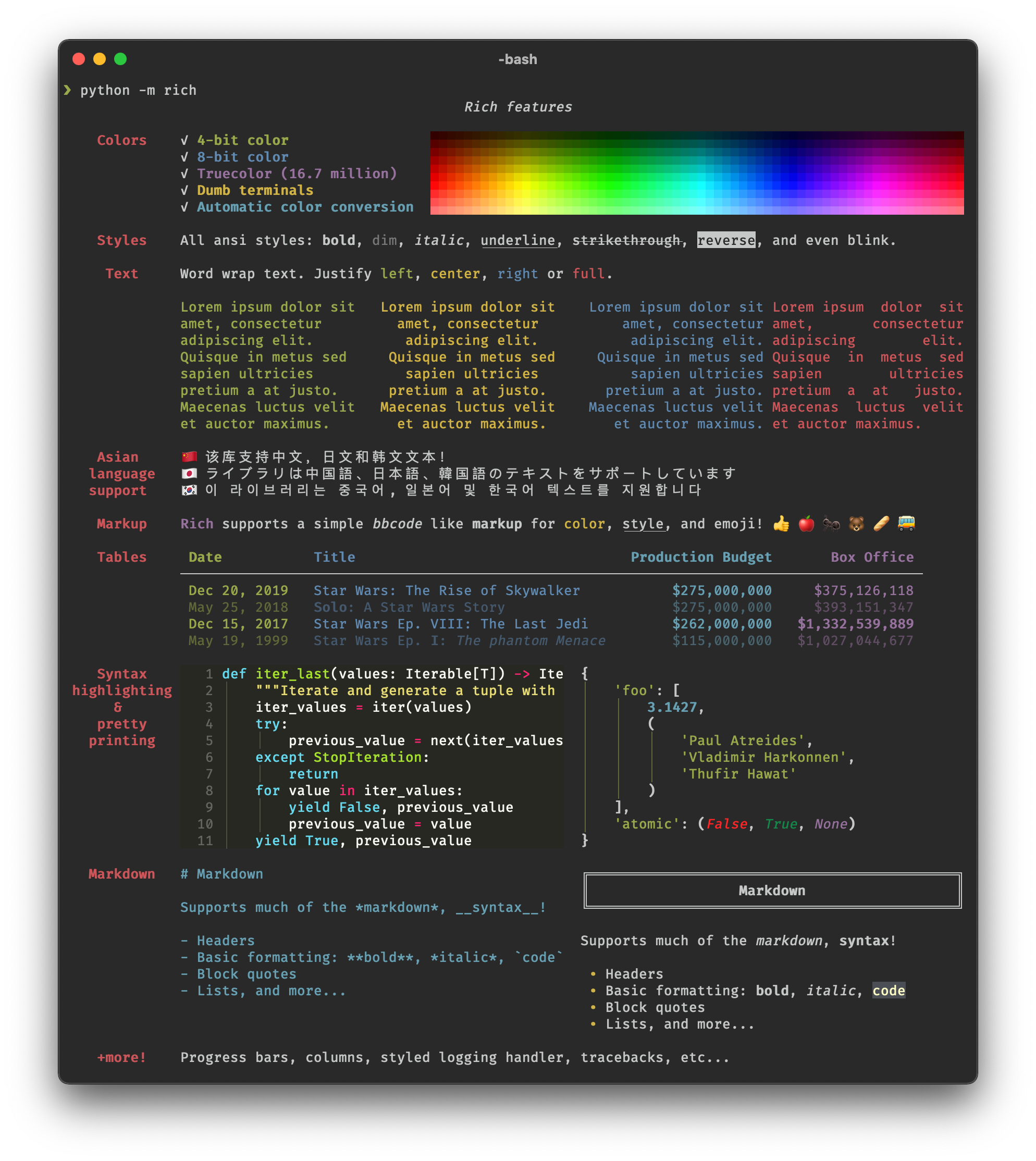Click the yellow minimize button
1036x1161 pixels.
100,58
